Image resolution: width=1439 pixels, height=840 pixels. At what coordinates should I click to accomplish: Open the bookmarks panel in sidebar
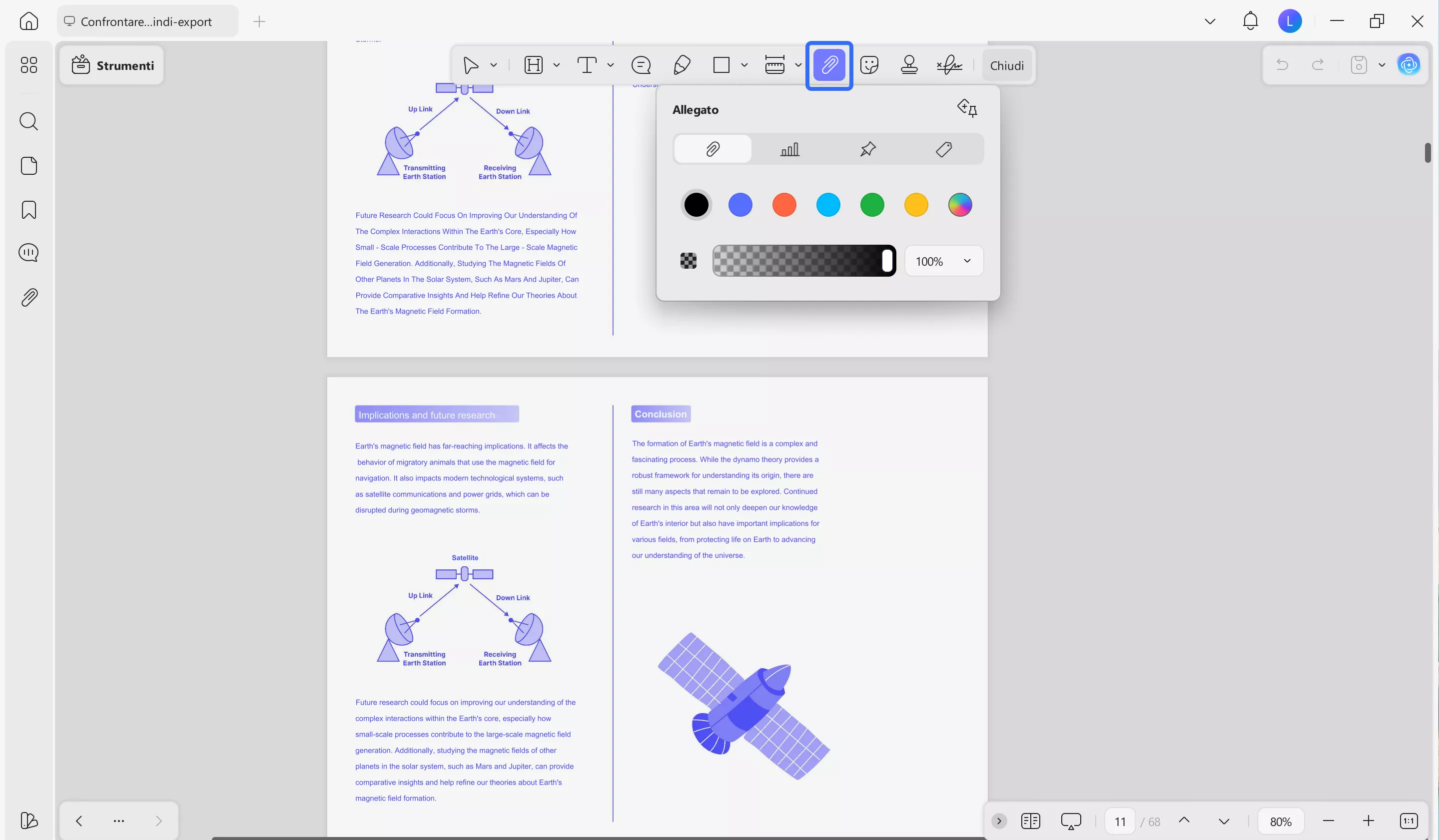28,210
